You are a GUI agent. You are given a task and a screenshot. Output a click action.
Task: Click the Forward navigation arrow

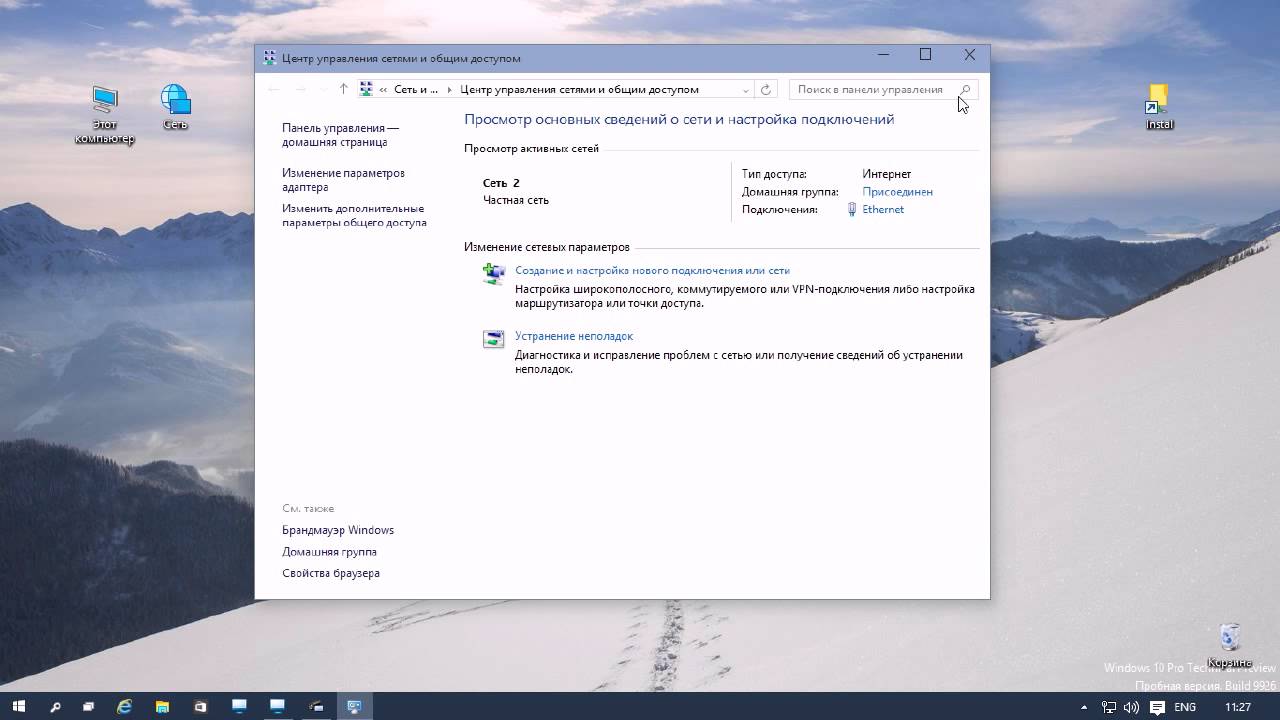(x=300, y=89)
